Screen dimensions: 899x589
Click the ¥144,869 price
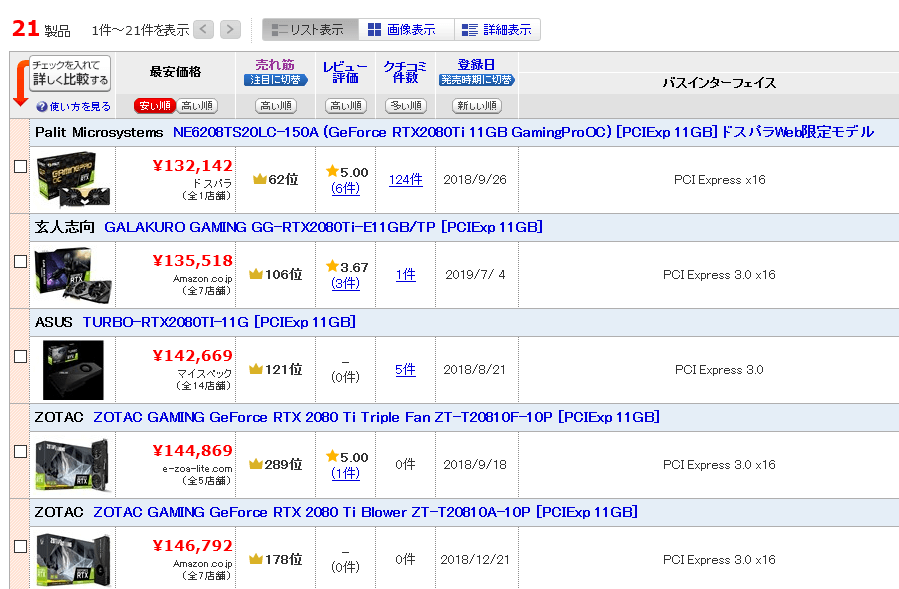(x=193, y=451)
